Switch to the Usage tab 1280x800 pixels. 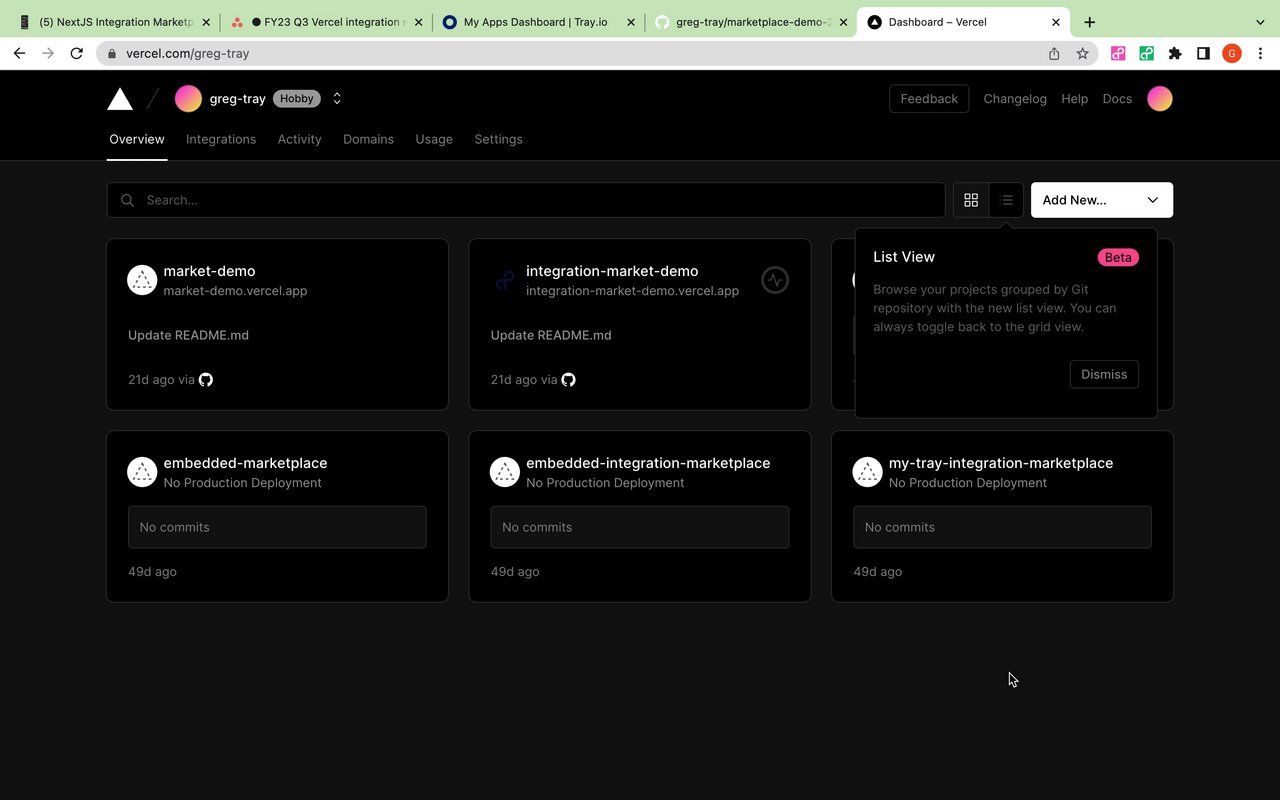[x=434, y=139]
